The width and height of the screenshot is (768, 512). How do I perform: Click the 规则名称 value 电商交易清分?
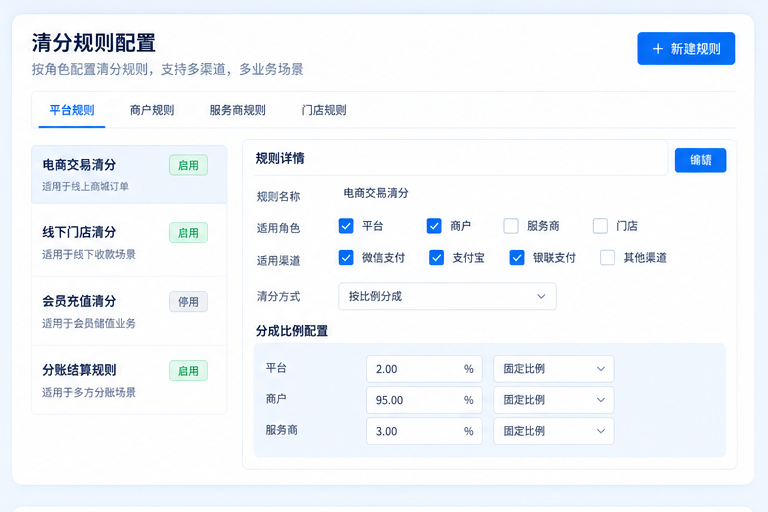click(376, 193)
